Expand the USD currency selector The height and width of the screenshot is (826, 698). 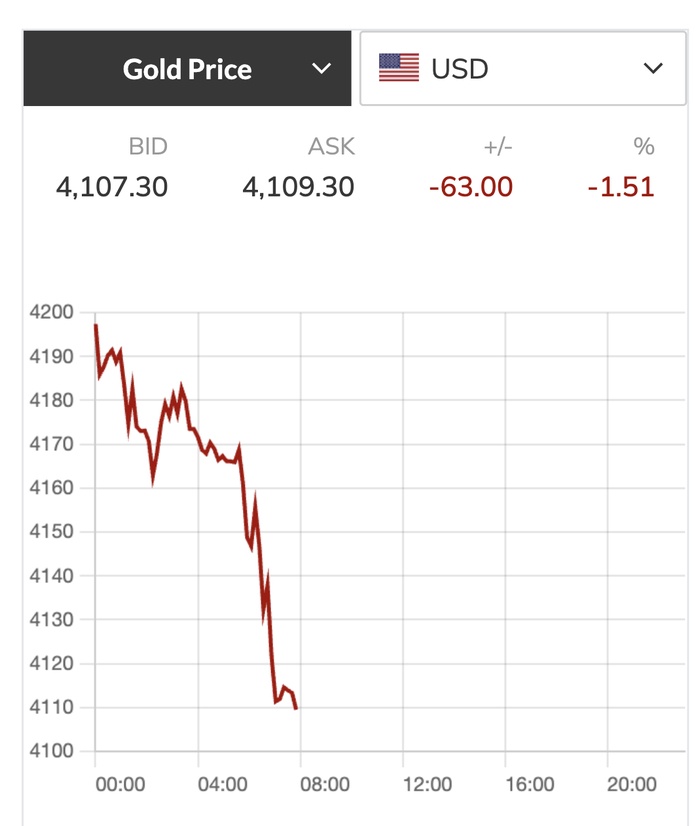pyautogui.click(x=521, y=69)
